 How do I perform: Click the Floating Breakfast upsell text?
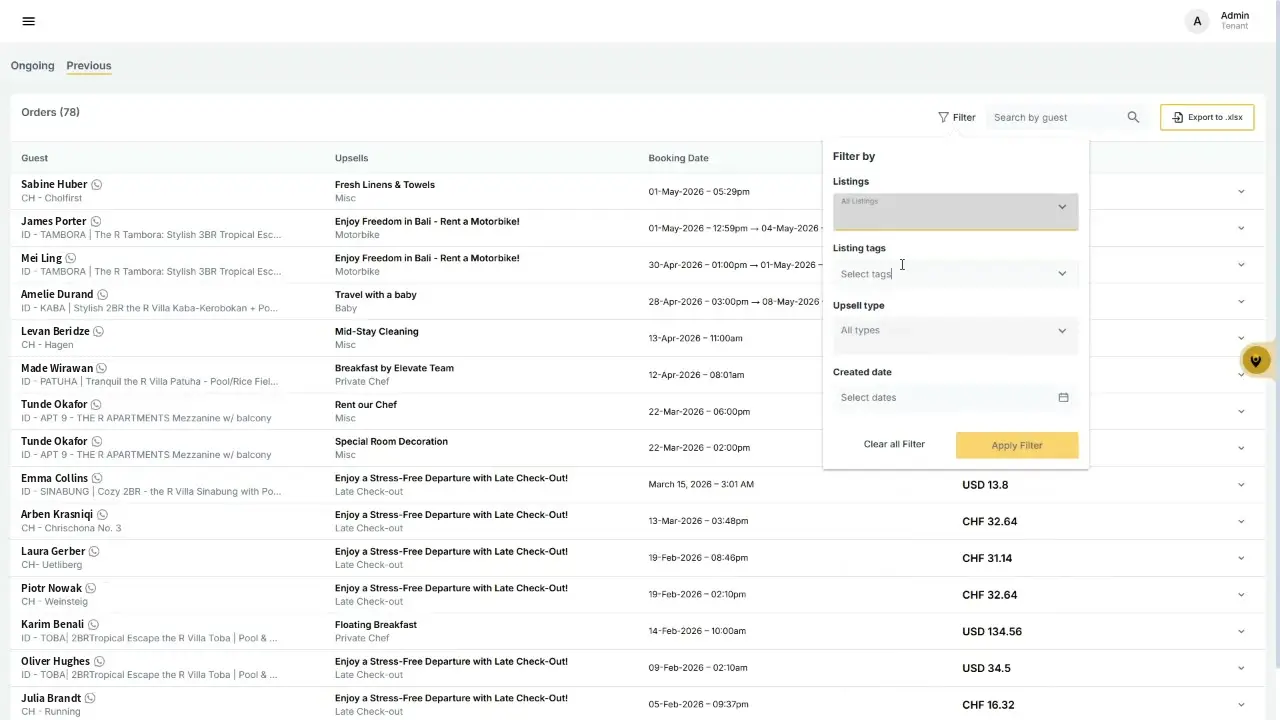coord(375,624)
